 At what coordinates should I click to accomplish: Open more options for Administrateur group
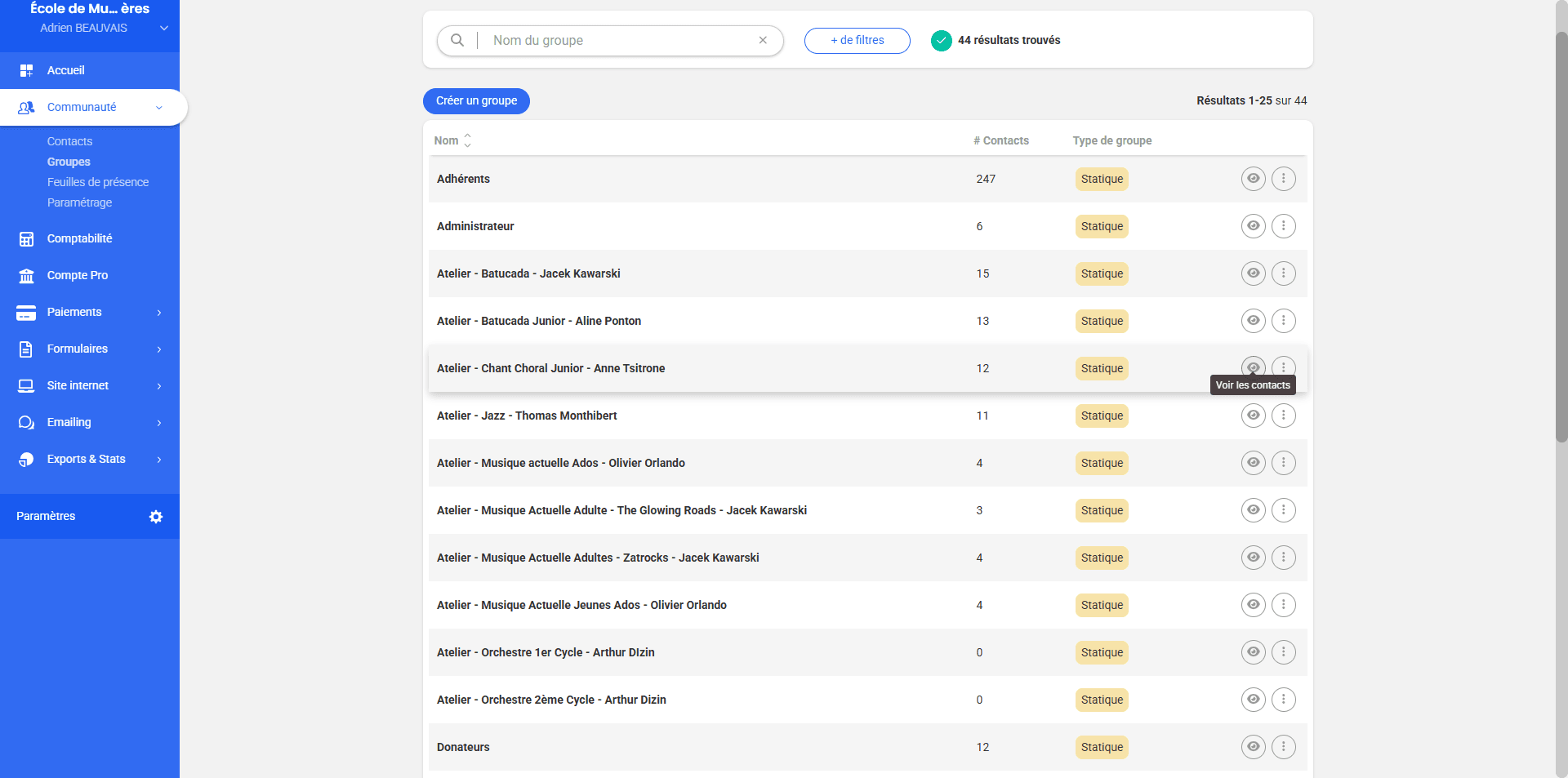tap(1283, 226)
